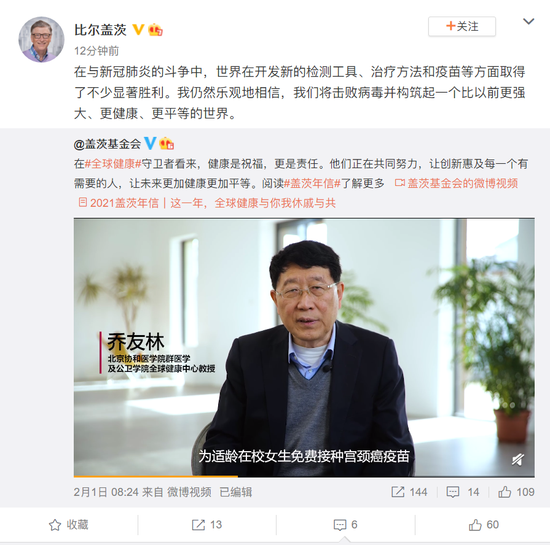Image resolution: width=550 pixels, height=545 pixels.
Task: Click the orange V verified badge
Action: [138, 29]
